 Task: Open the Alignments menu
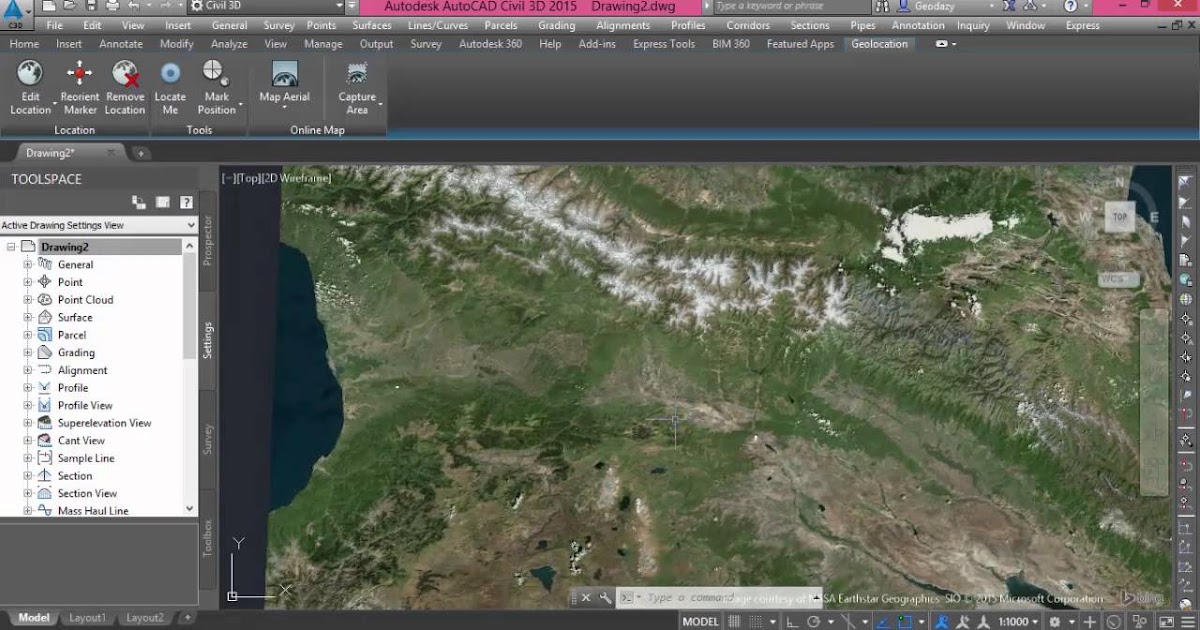coord(622,25)
